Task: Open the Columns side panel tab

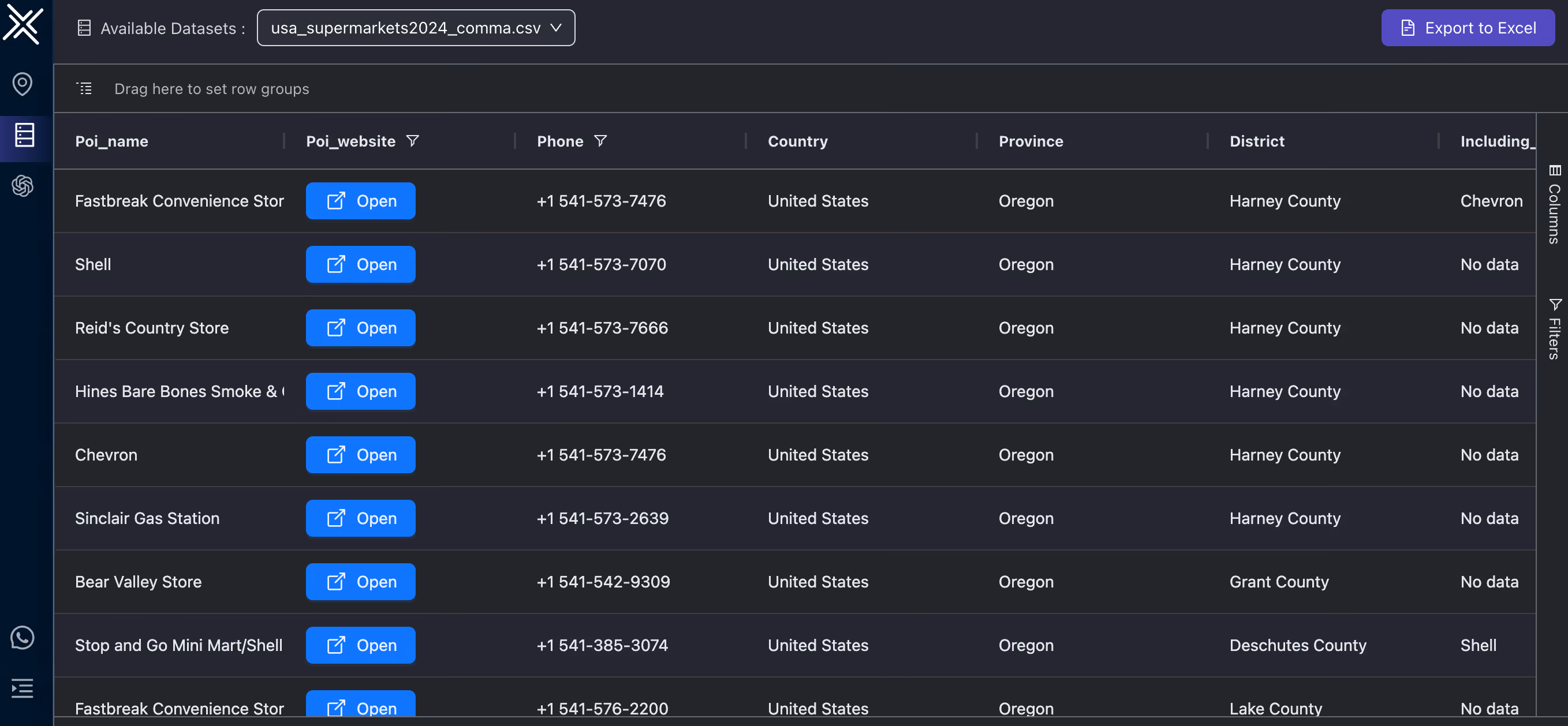Action: coord(1554,204)
